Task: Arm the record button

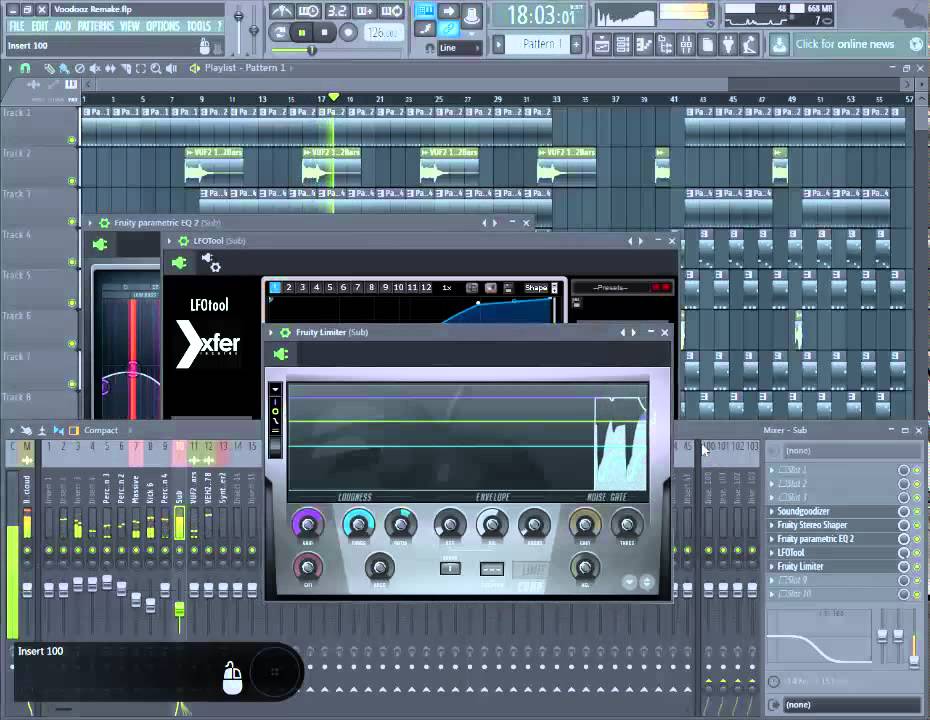Action: pos(348,32)
